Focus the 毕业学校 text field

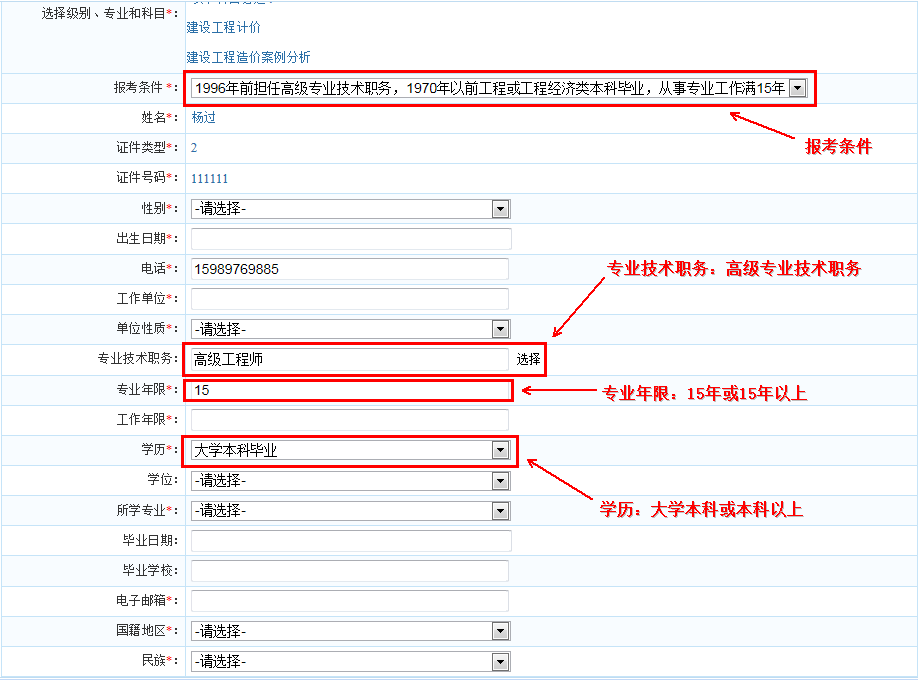point(349,571)
